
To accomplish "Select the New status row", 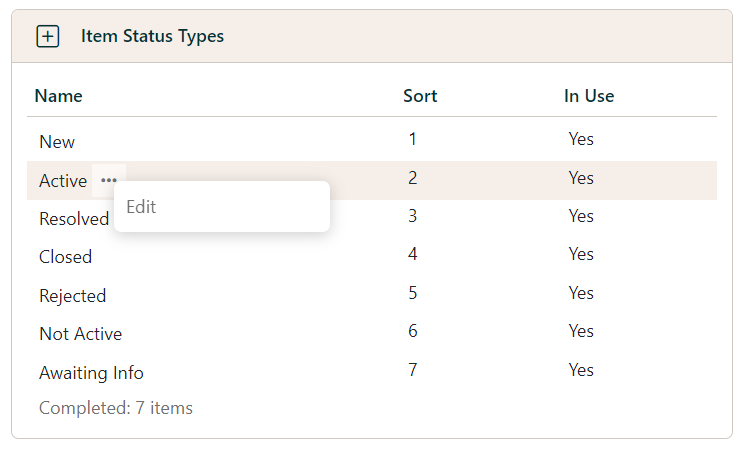I will 57,142.
